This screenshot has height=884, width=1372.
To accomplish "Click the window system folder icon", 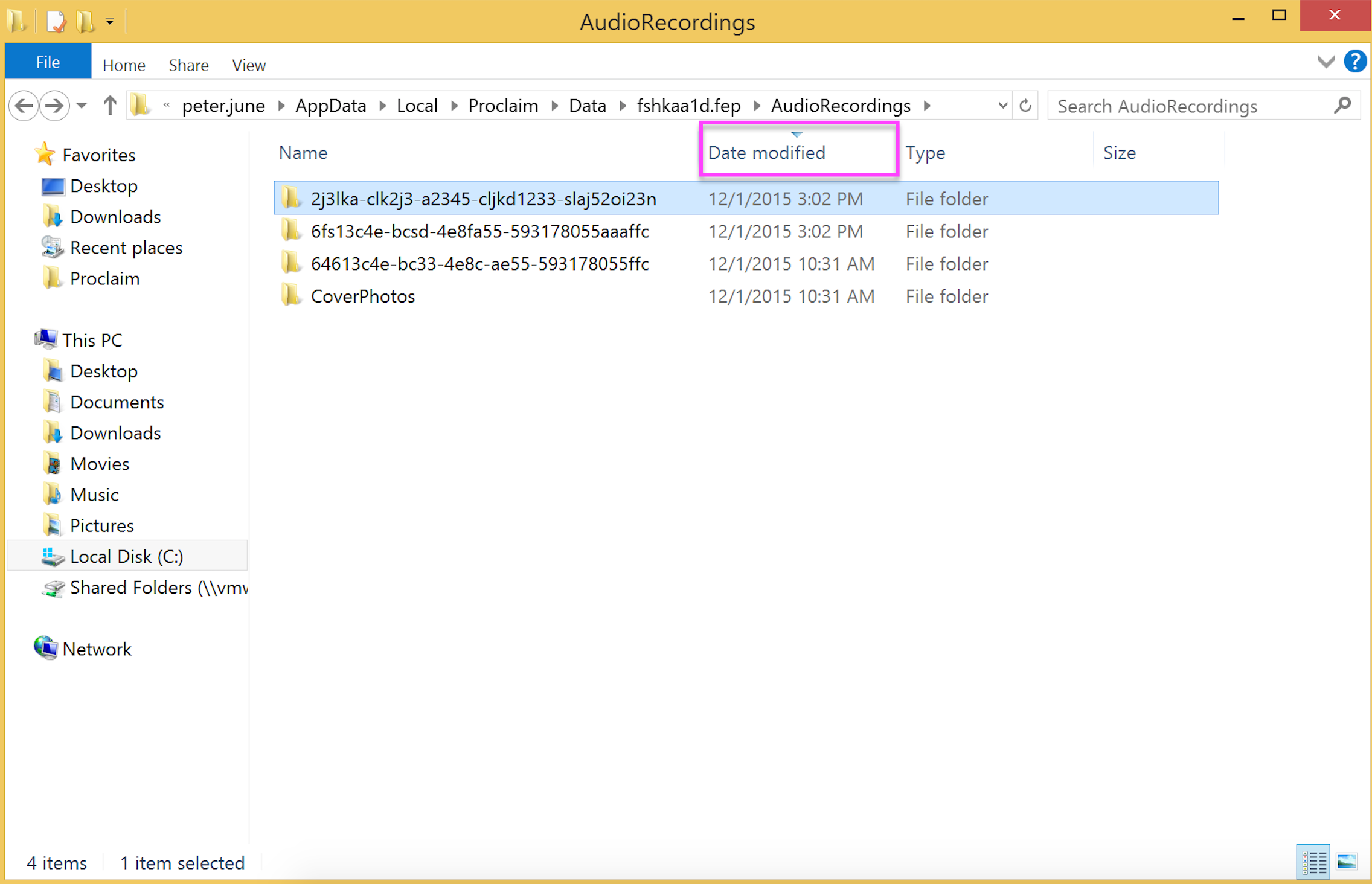I will [17, 21].
